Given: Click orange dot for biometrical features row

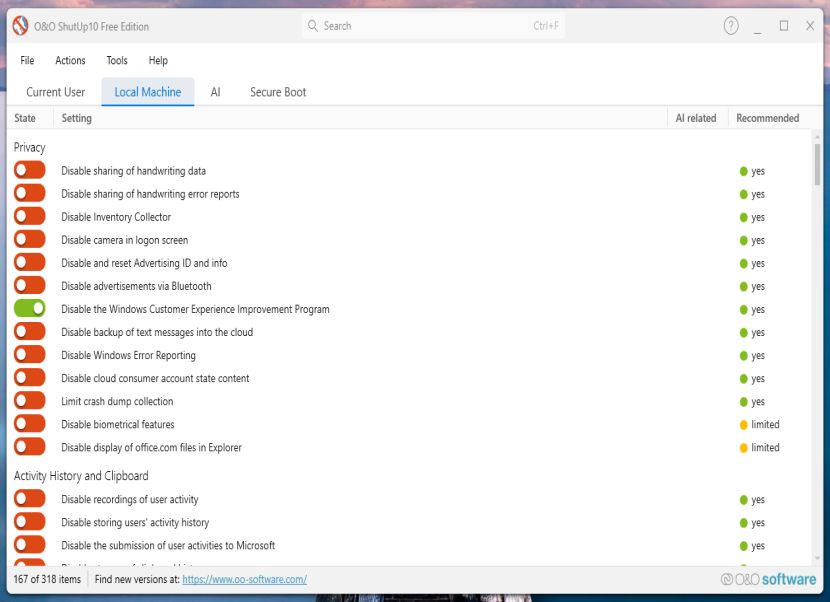Looking at the screenshot, I should [743, 425].
